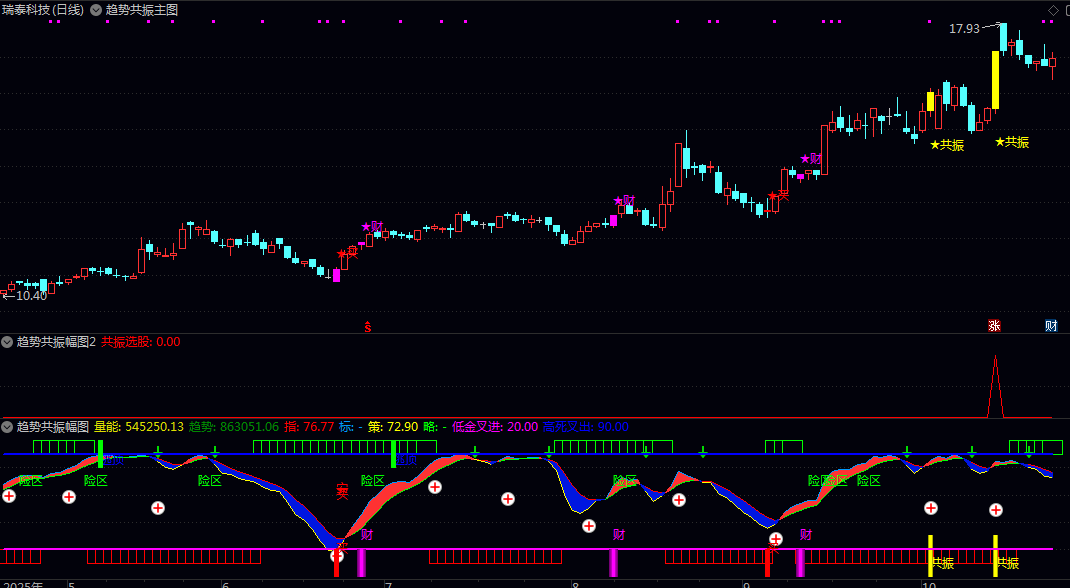Click the red 涨 badge below the main chart
This screenshot has width=1070, height=588.
[x=994, y=325]
